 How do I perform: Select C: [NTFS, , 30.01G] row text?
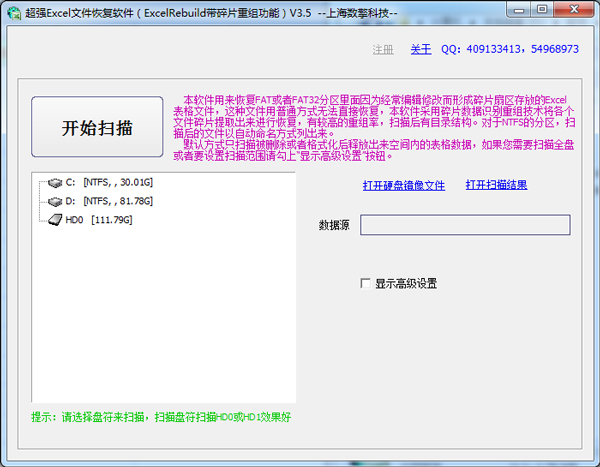point(109,183)
